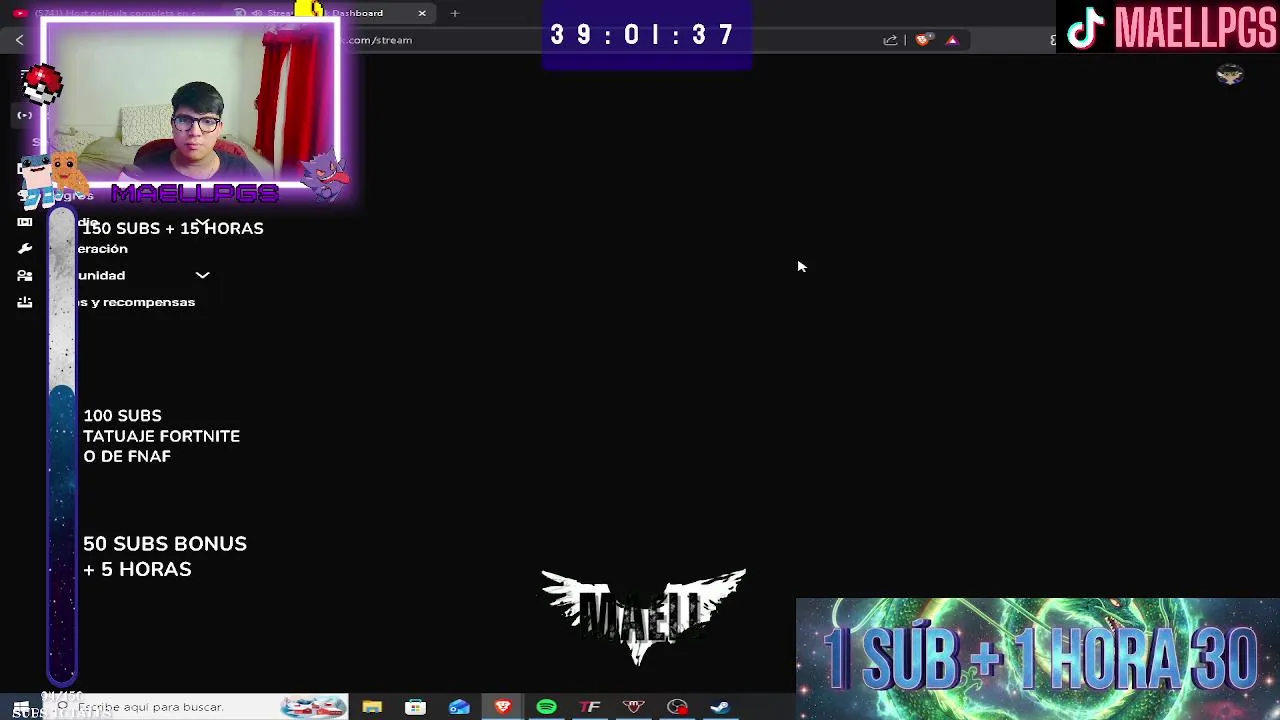Screen dimensions: 1280x720
Task: Open Brave browser from taskbar
Action: [503, 707]
